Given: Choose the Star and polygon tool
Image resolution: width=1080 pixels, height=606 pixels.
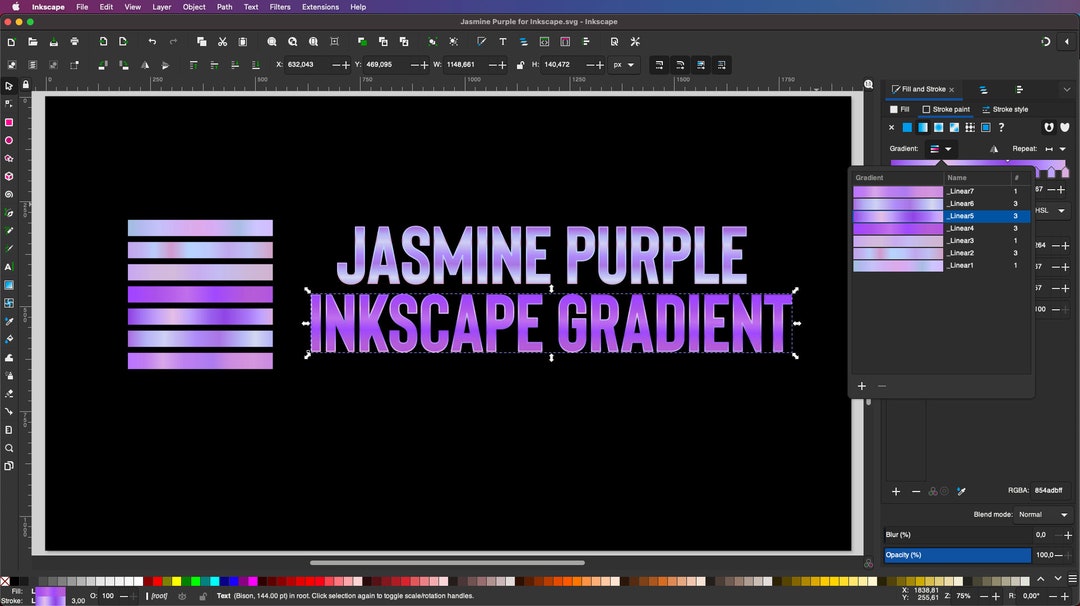Looking at the screenshot, I should point(9,160).
